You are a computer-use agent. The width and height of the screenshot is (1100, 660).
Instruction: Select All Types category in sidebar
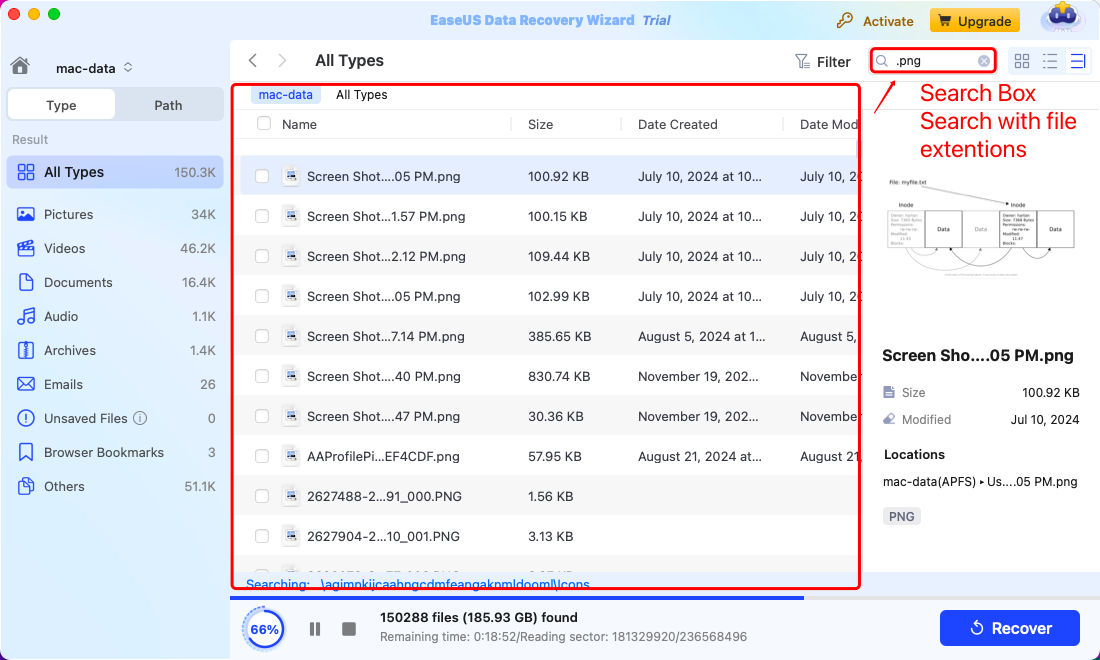(115, 172)
